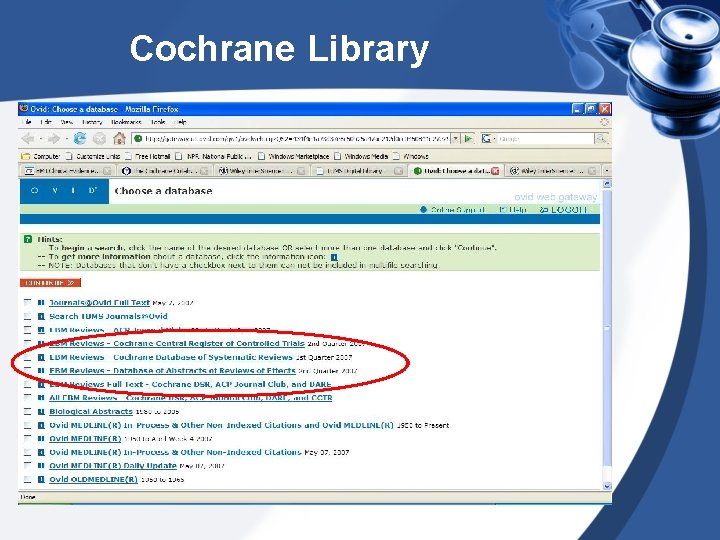Open the search engine selector dropdown
Viewport: 720px width, 540px height.
[488, 138]
